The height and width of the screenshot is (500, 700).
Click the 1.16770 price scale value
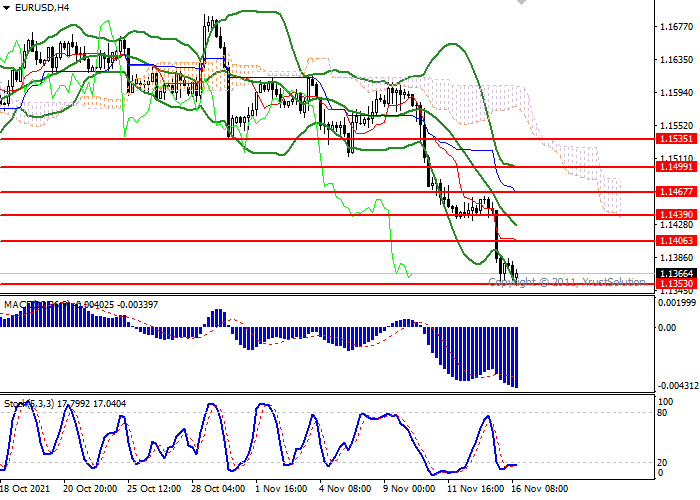pyautogui.click(x=676, y=27)
